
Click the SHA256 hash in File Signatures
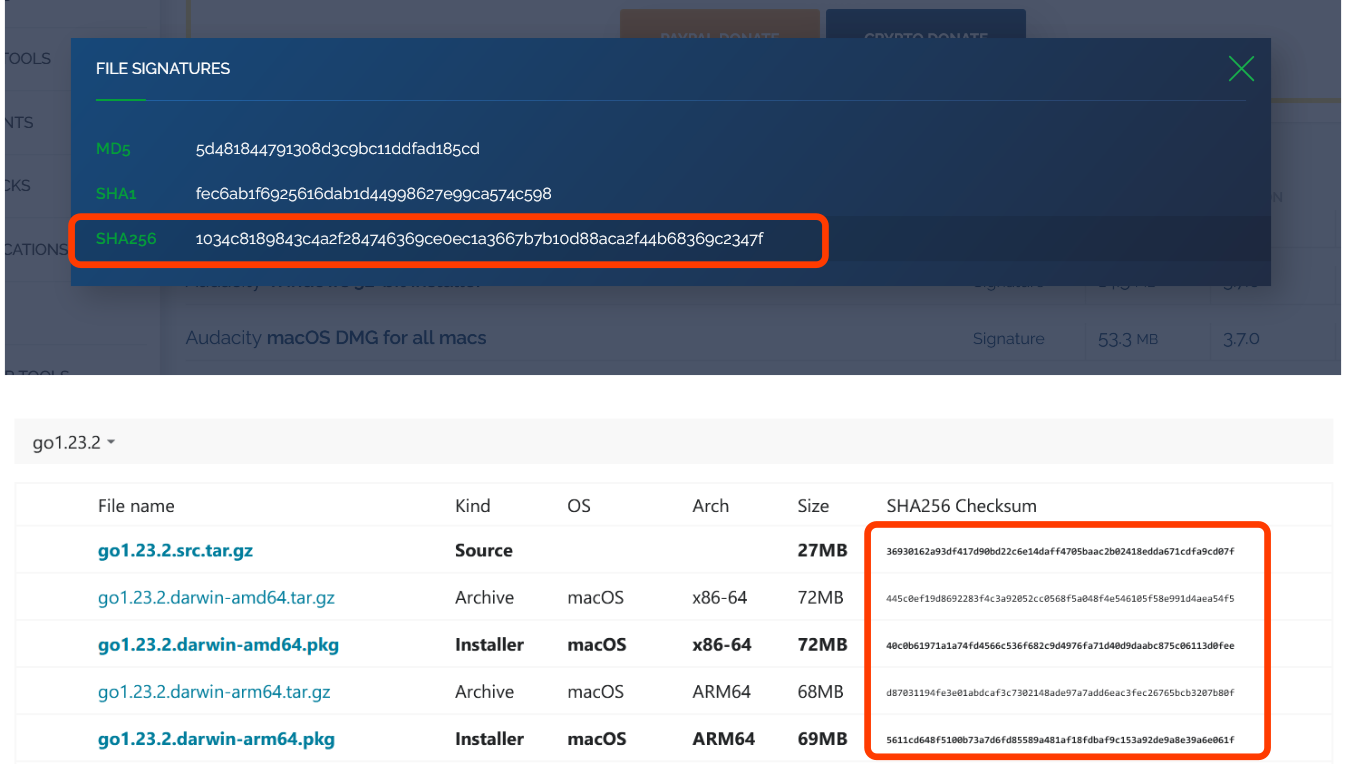tap(479, 239)
